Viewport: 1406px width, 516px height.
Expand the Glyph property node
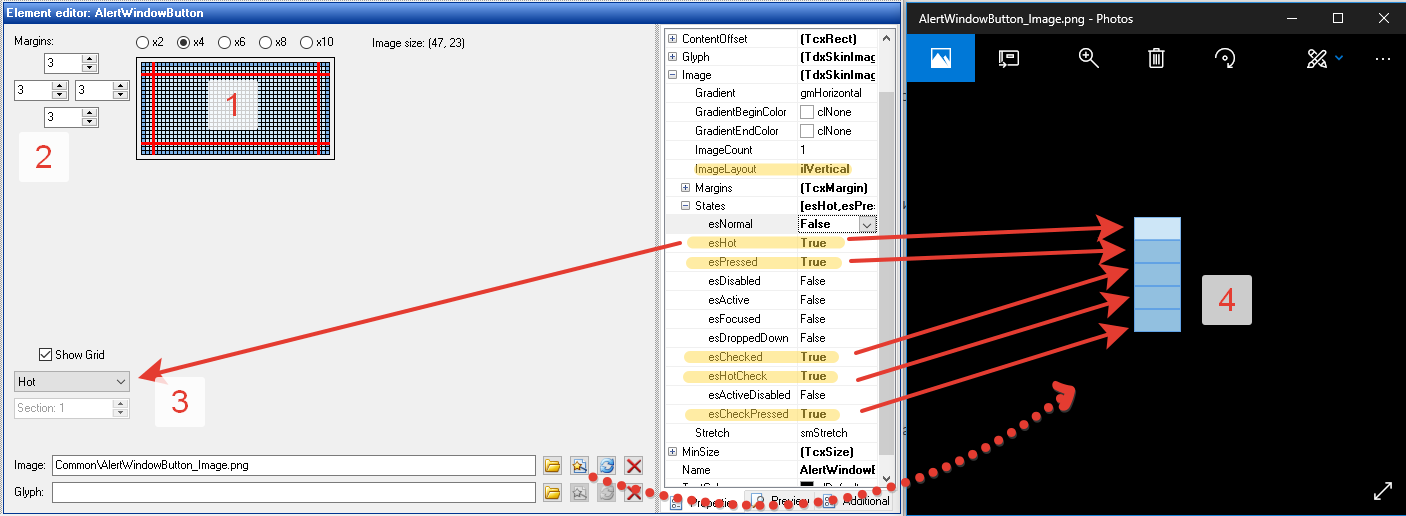[672, 57]
